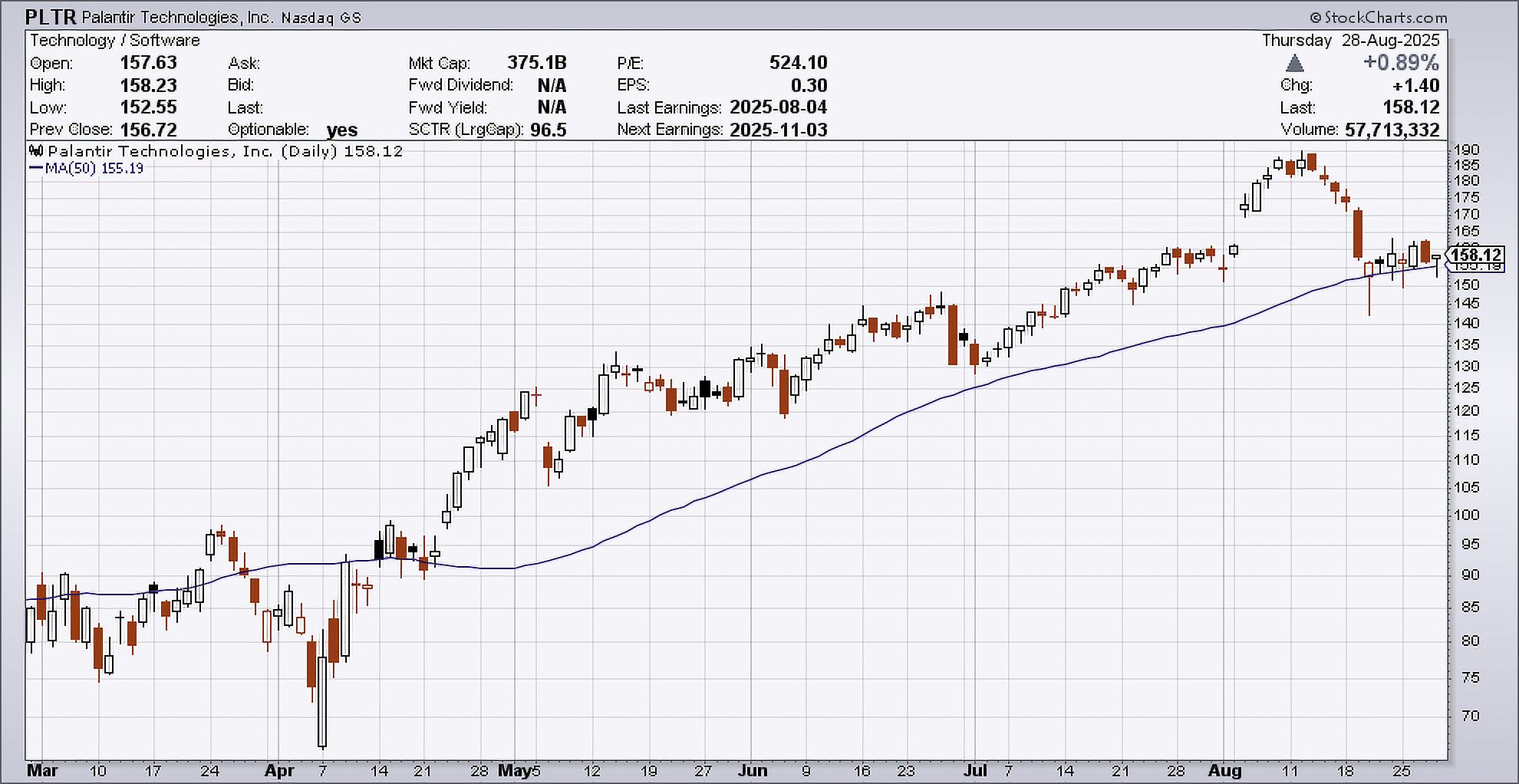Click the P/E value 524.10
The height and width of the screenshot is (784, 1519).
[x=799, y=63]
